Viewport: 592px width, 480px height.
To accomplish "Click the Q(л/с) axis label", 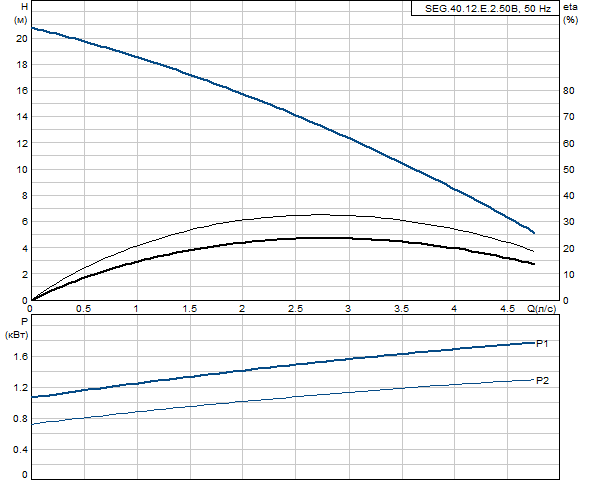I will tap(541, 309).
